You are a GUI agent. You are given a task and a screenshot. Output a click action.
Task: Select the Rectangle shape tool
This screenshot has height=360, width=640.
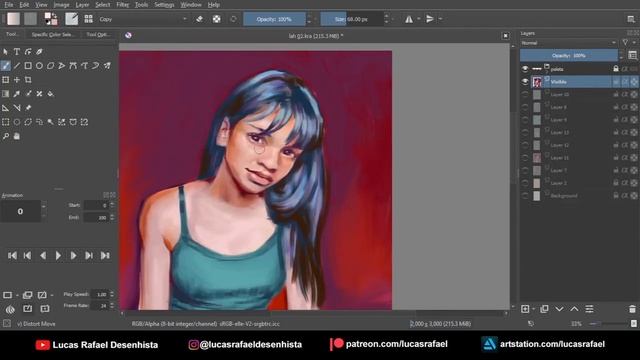(x=28, y=66)
